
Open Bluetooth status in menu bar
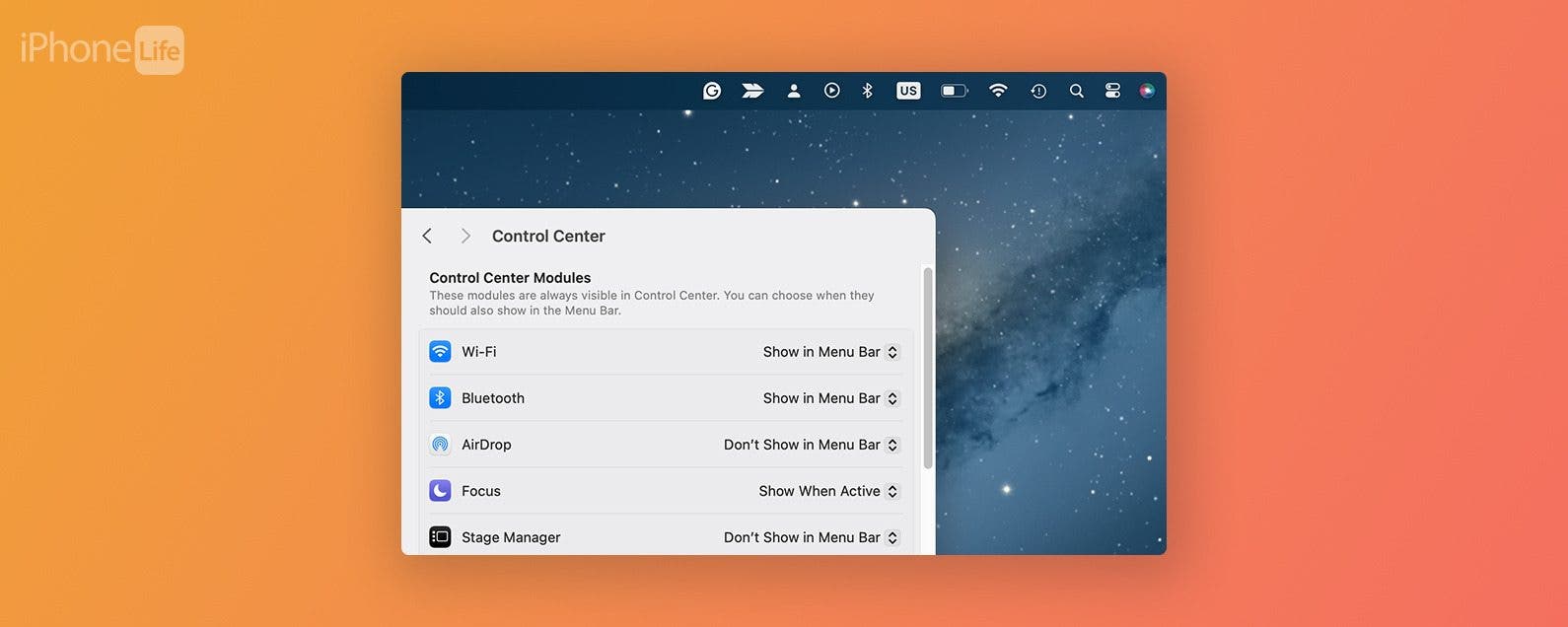[x=868, y=91]
